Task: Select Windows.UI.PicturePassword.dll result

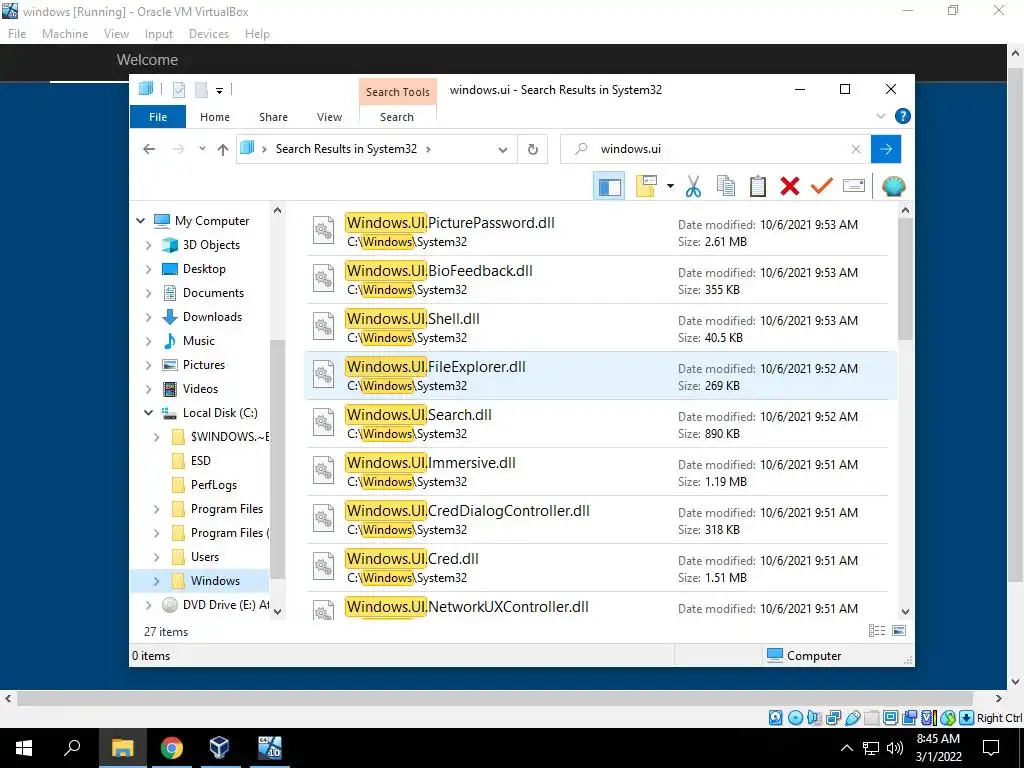Action: pos(600,232)
